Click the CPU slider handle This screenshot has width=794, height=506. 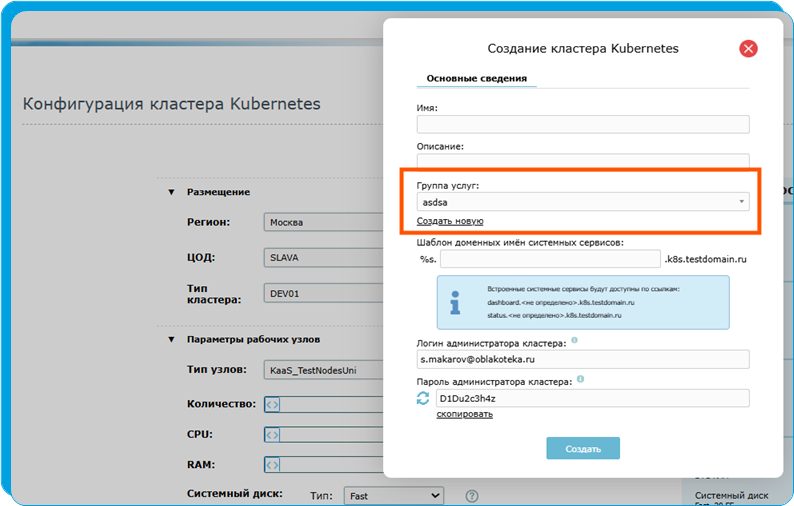272,435
